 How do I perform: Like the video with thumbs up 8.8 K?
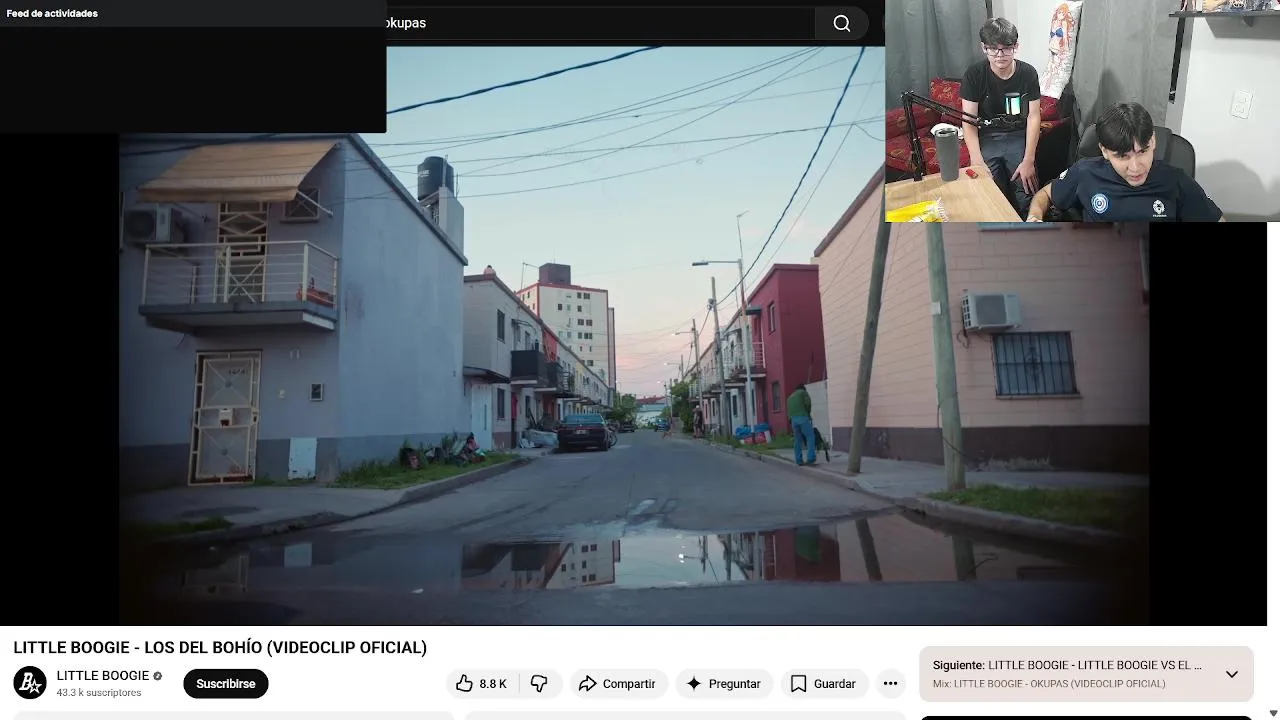pos(482,684)
